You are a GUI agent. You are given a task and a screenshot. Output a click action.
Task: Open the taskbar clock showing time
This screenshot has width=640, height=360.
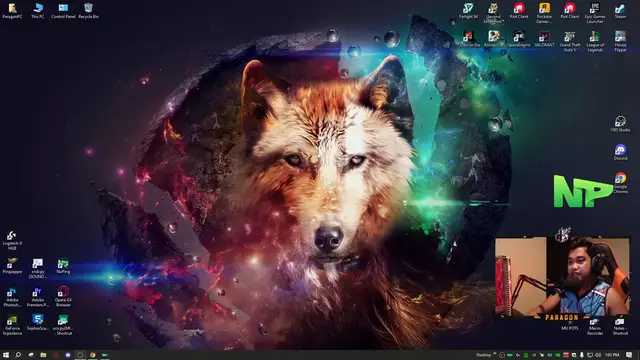(612, 355)
